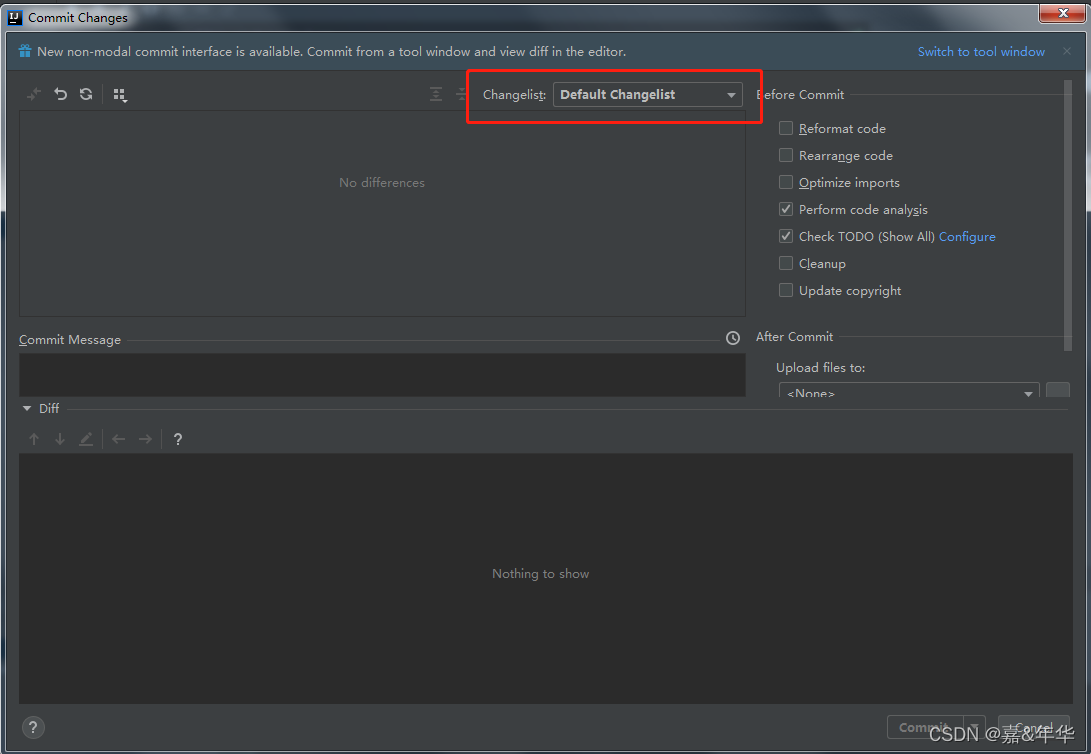Click into the Commit Message text area
The width and height of the screenshot is (1091, 754).
pos(382,375)
